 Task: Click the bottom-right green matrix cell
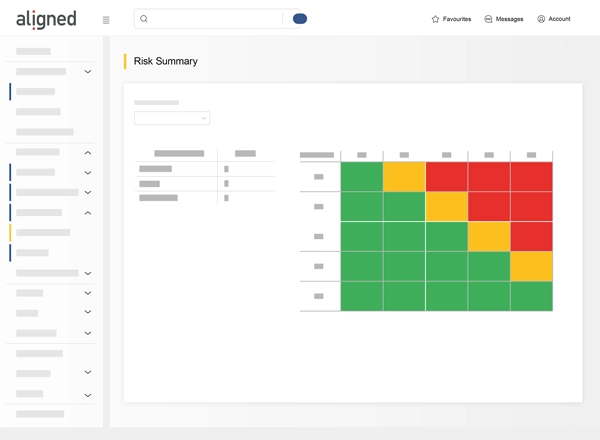click(x=532, y=296)
